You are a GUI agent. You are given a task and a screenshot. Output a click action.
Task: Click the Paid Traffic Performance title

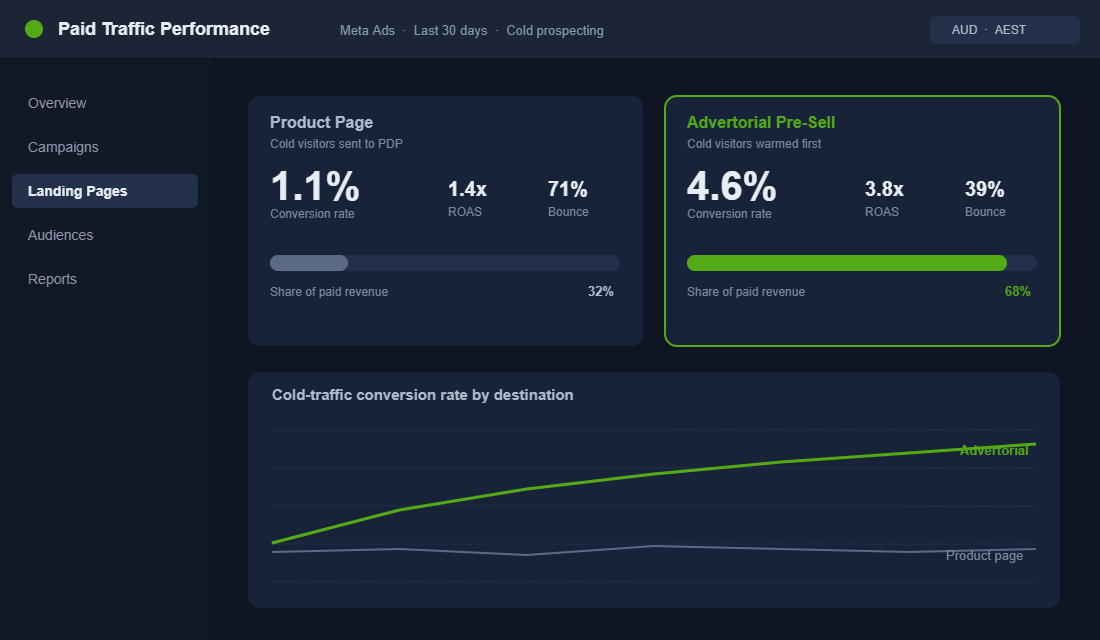(x=163, y=29)
